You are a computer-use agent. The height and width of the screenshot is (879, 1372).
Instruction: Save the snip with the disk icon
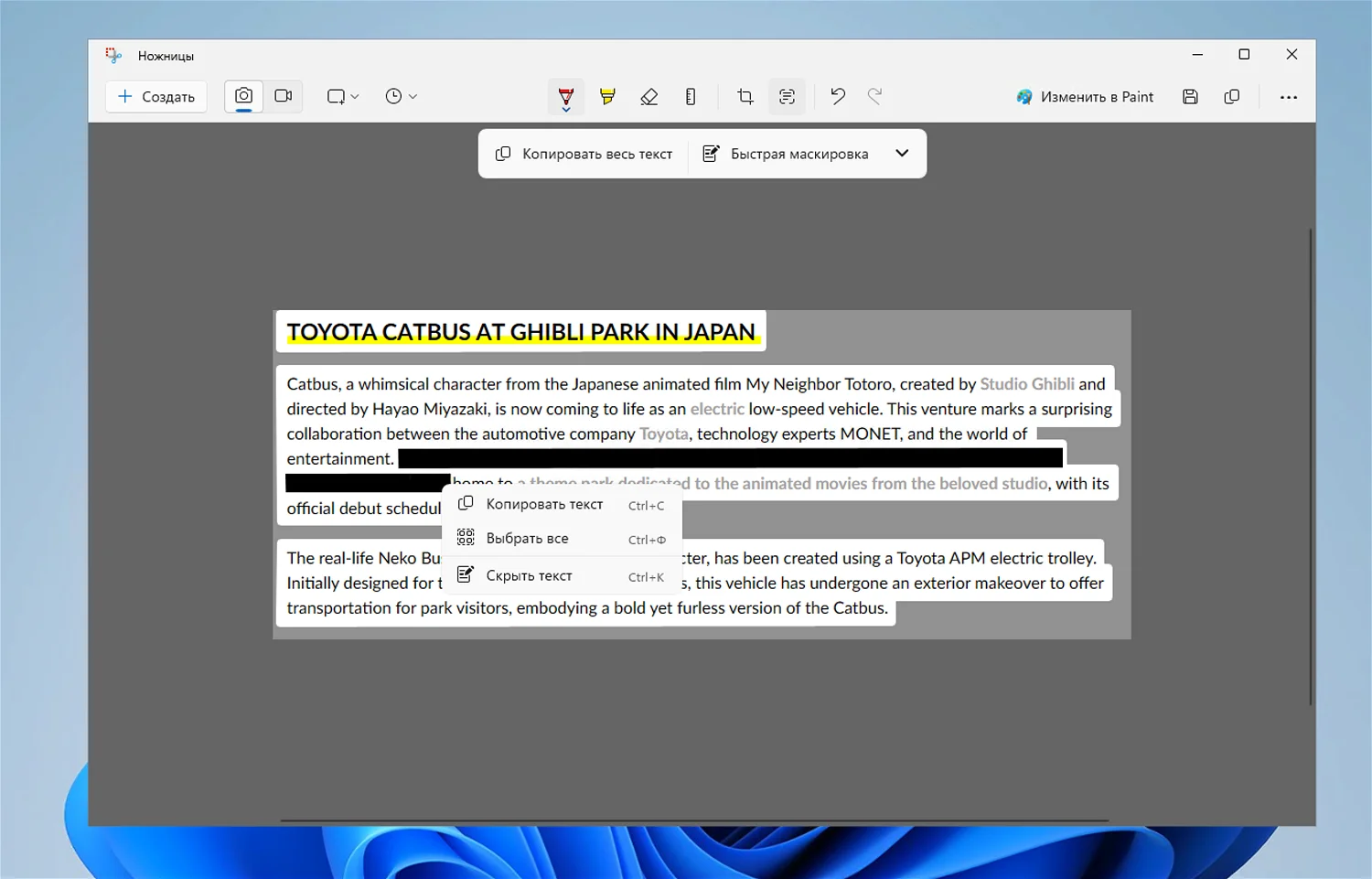coord(1190,96)
